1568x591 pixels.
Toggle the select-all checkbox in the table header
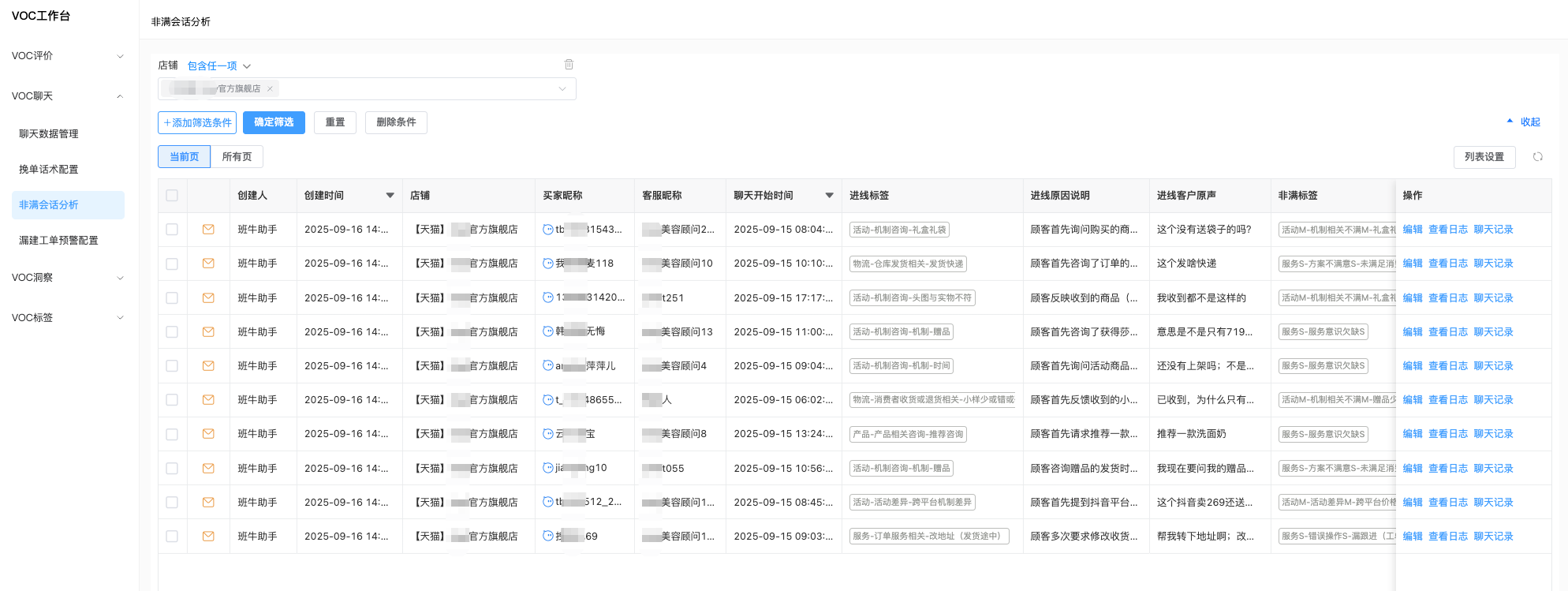click(x=172, y=196)
